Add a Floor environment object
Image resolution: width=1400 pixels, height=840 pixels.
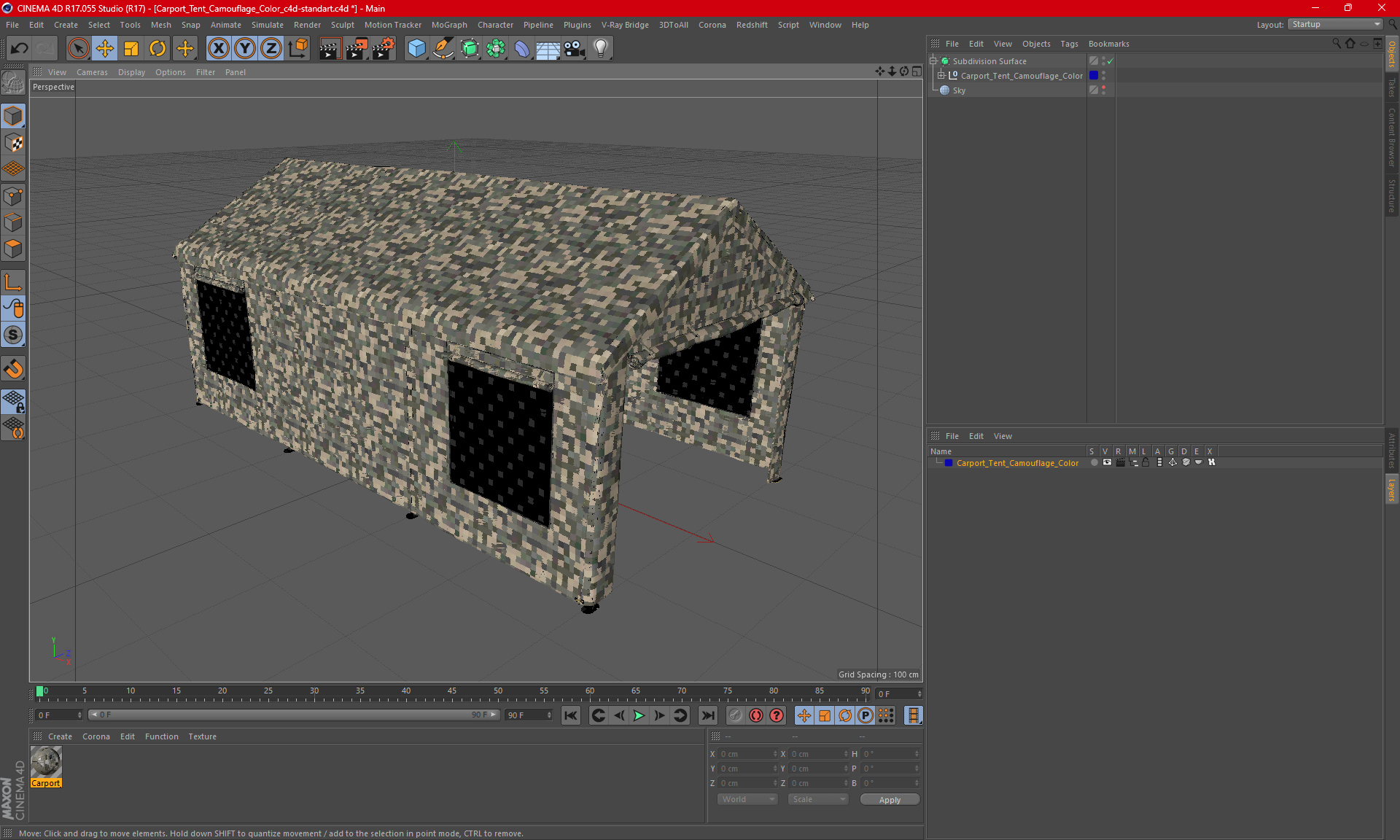pyautogui.click(x=548, y=49)
